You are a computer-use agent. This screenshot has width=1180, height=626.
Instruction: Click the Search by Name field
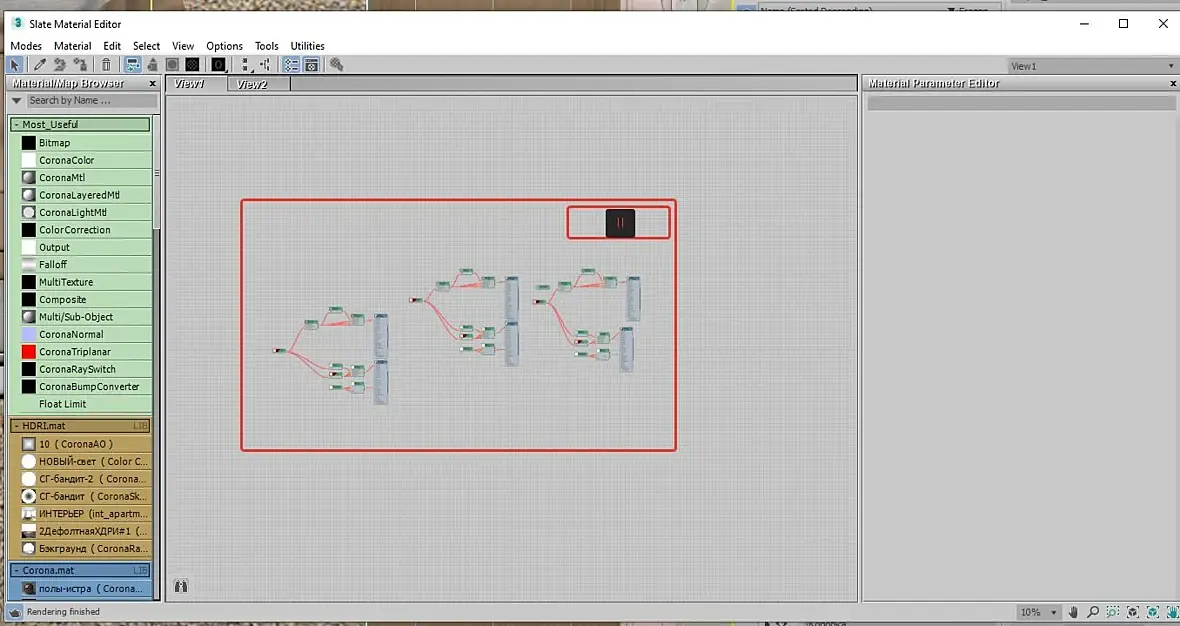click(91, 100)
